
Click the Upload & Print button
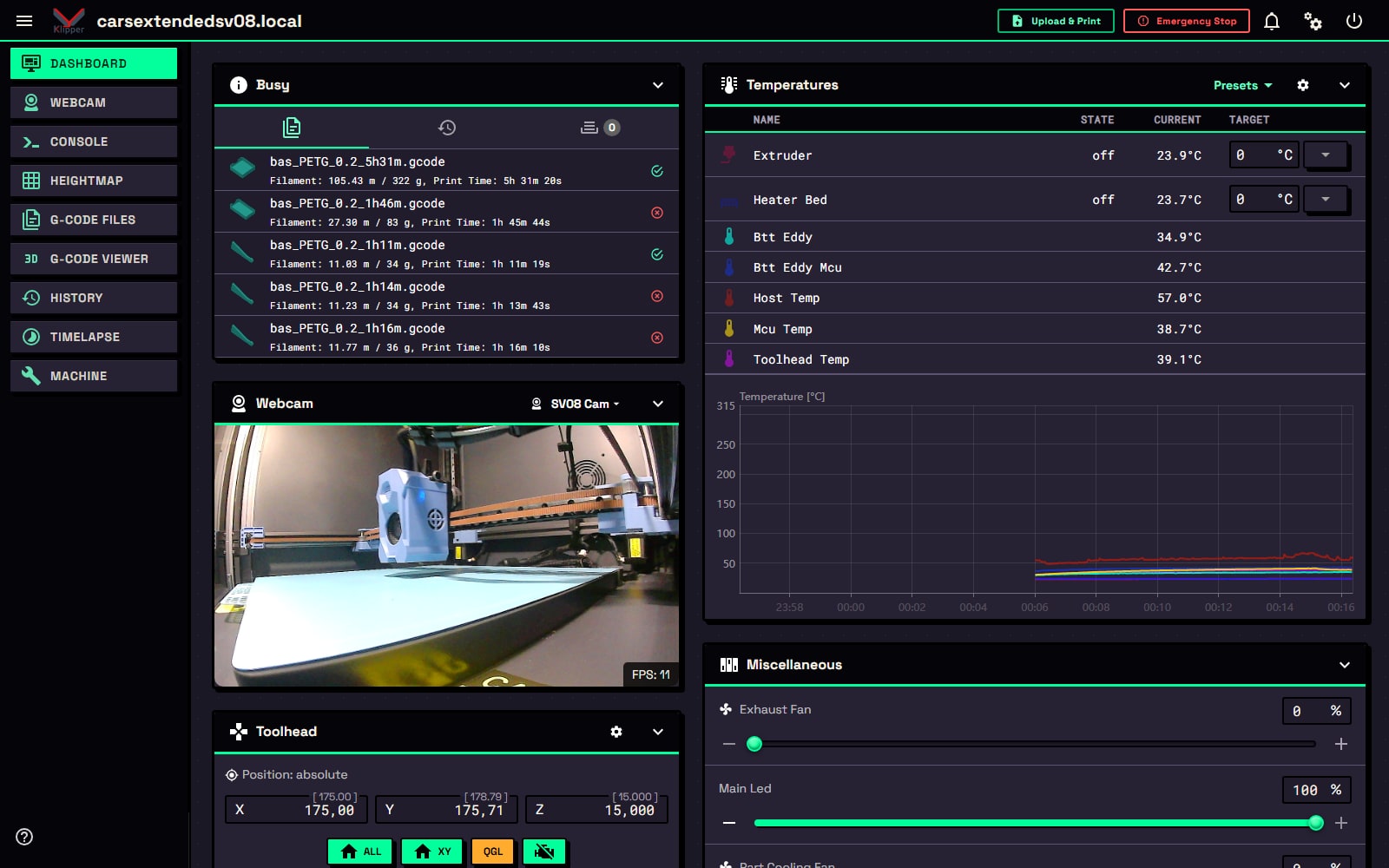click(1056, 21)
